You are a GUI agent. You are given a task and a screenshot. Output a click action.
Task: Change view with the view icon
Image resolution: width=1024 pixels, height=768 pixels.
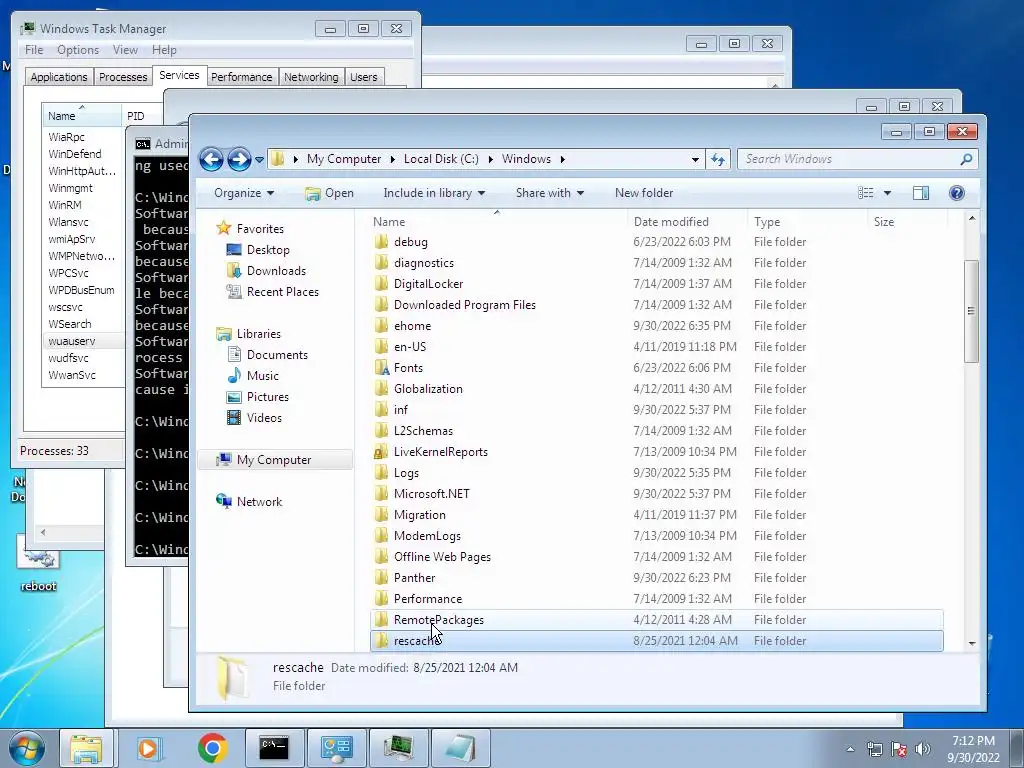[x=865, y=193]
